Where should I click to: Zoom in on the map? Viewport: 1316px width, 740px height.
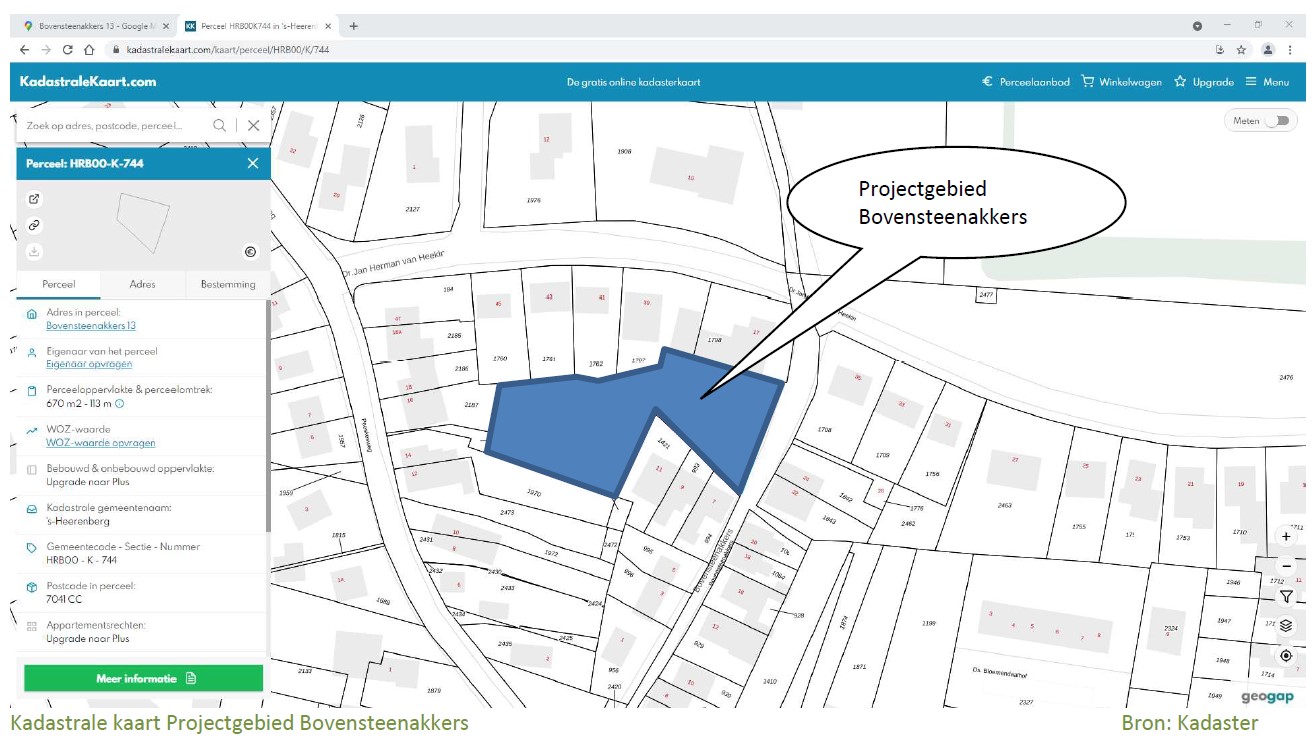pos(1286,537)
